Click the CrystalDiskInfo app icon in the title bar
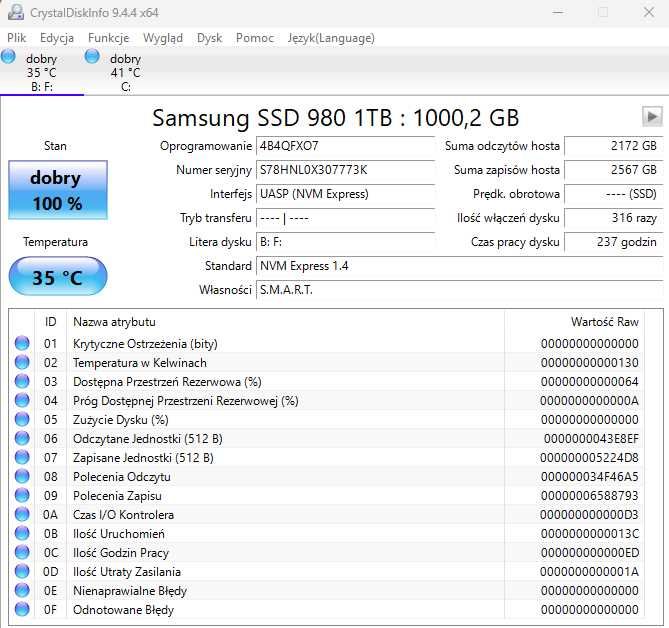The image size is (669, 628). pos(16,12)
